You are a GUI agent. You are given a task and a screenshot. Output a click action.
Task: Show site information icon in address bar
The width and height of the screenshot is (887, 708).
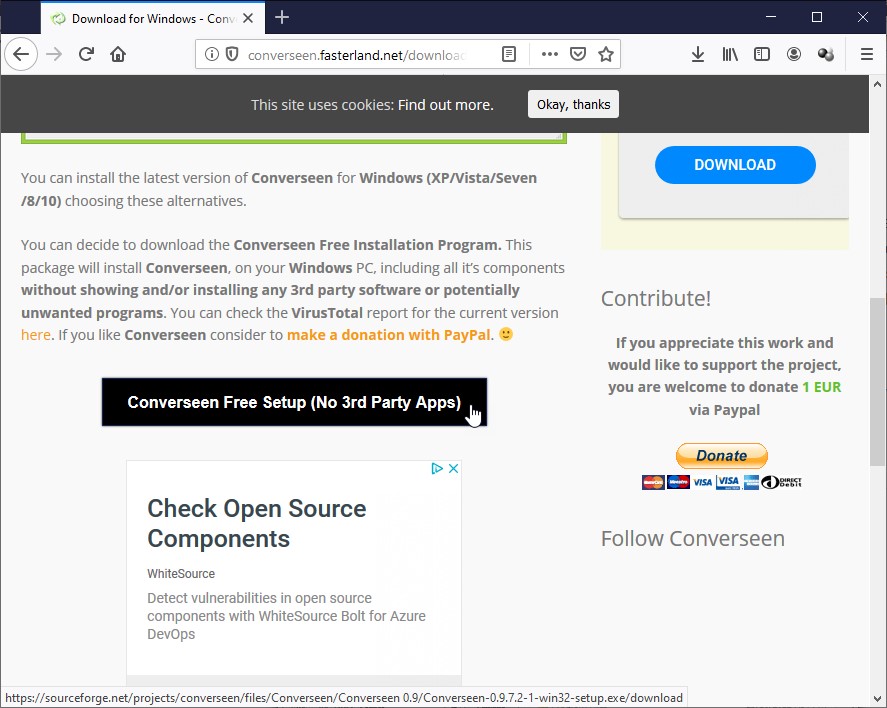(212, 54)
